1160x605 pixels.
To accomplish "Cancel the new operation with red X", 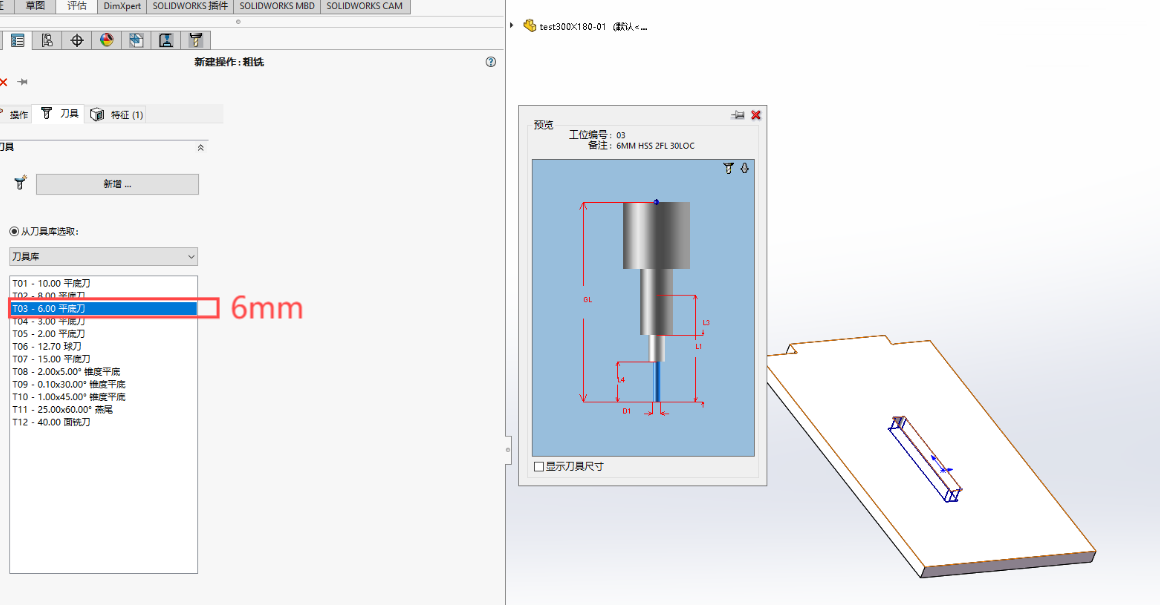I will click(x=3, y=82).
